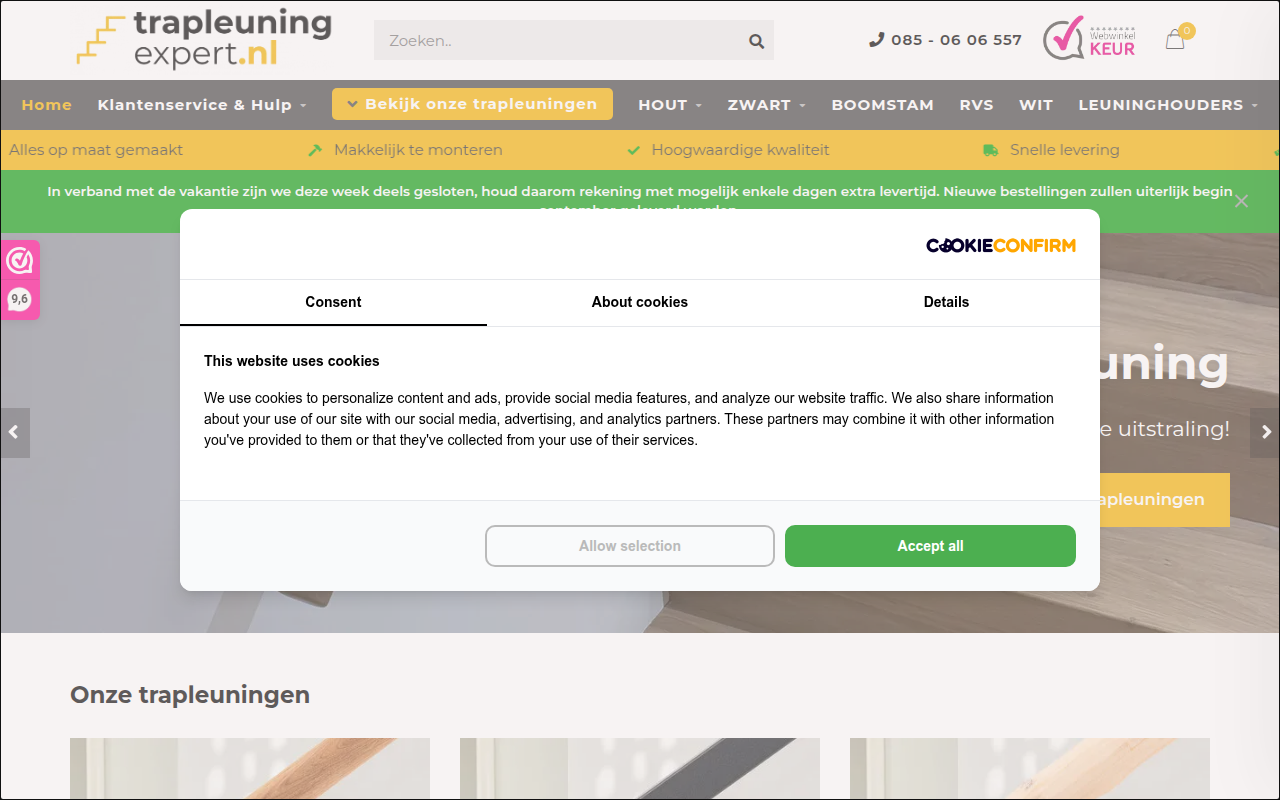Click the Allow selection button
This screenshot has width=1280, height=800.
[x=630, y=546]
